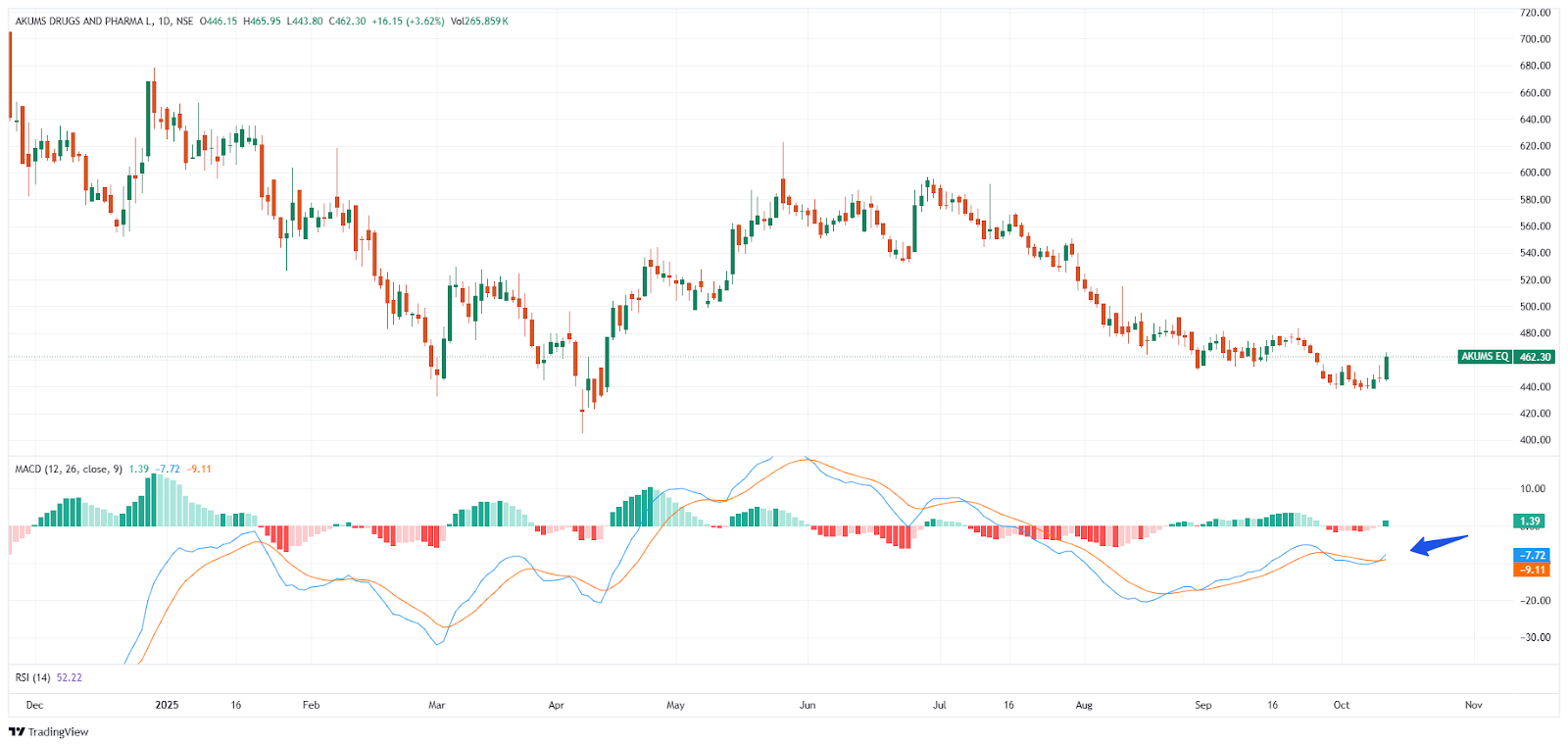Click the TradingView logo
Screen dimensions: 1568x747
click(x=49, y=731)
